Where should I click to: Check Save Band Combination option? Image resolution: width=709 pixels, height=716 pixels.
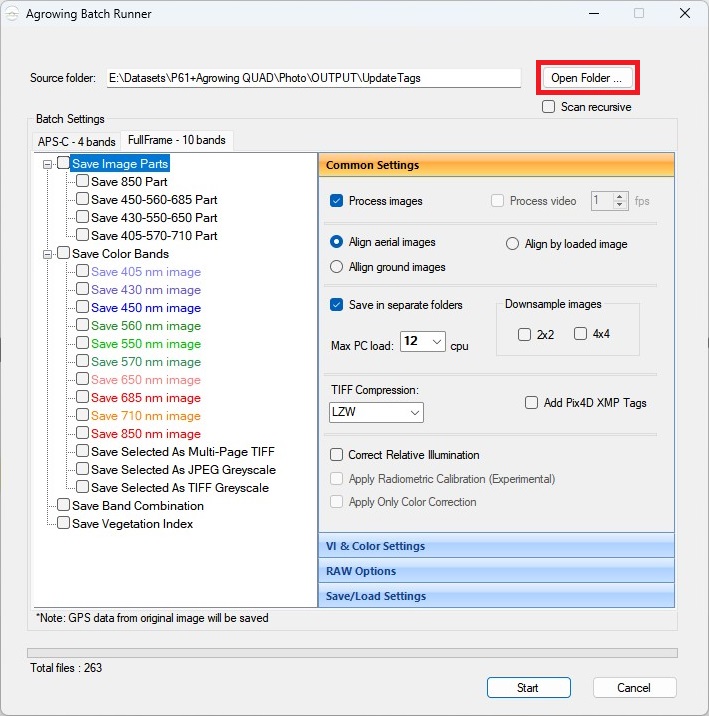pyautogui.click(x=63, y=505)
